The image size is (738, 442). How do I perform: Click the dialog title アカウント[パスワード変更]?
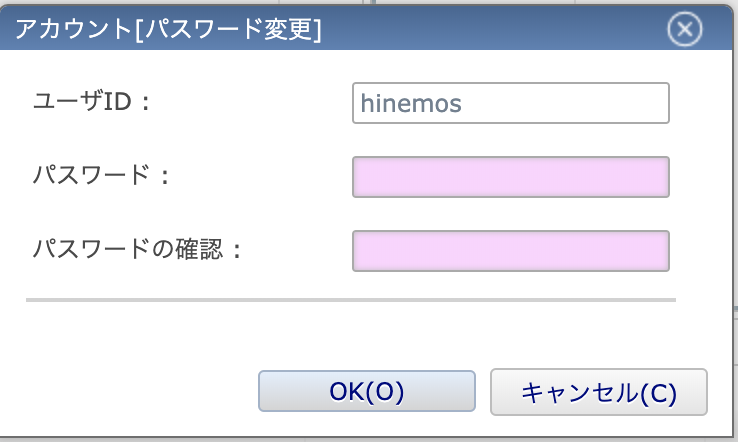click(x=168, y=29)
